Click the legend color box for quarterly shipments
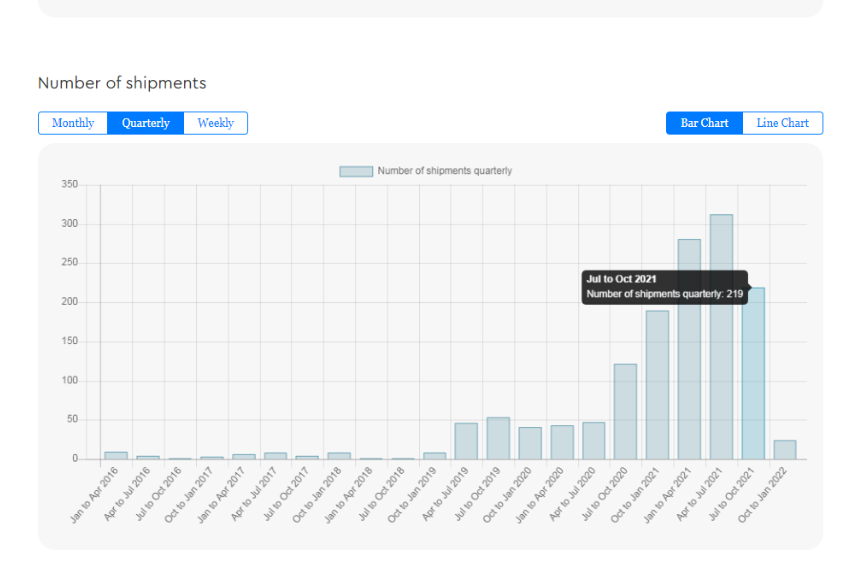 tap(356, 171)
